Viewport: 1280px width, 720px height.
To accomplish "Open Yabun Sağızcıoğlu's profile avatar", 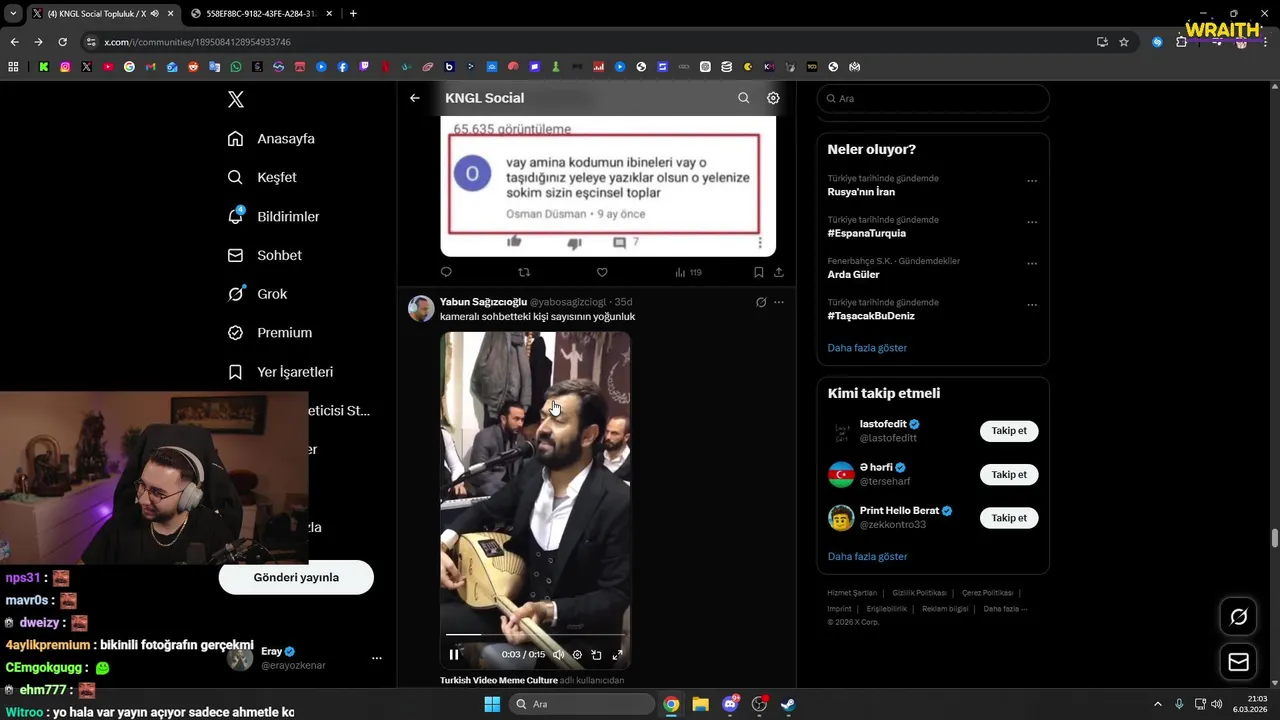I will pos(421,308).
